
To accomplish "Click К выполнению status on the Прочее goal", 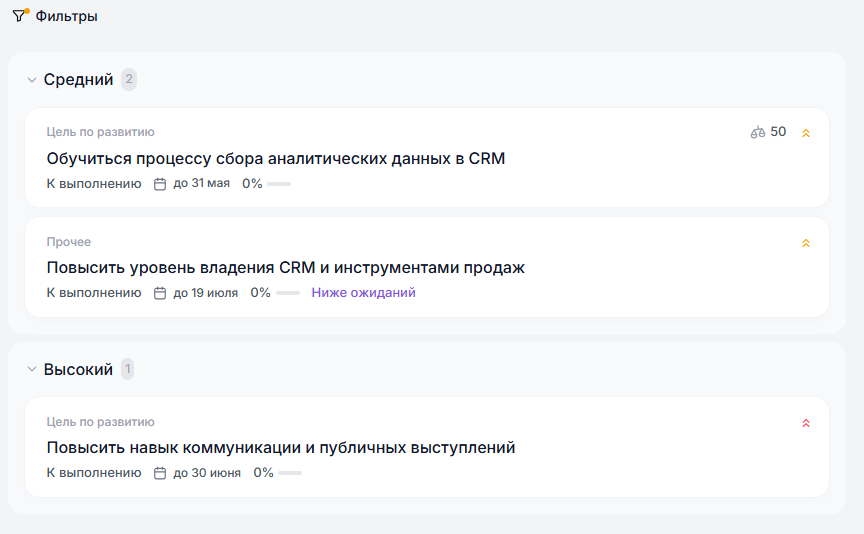I will click(x=94, y=293).
